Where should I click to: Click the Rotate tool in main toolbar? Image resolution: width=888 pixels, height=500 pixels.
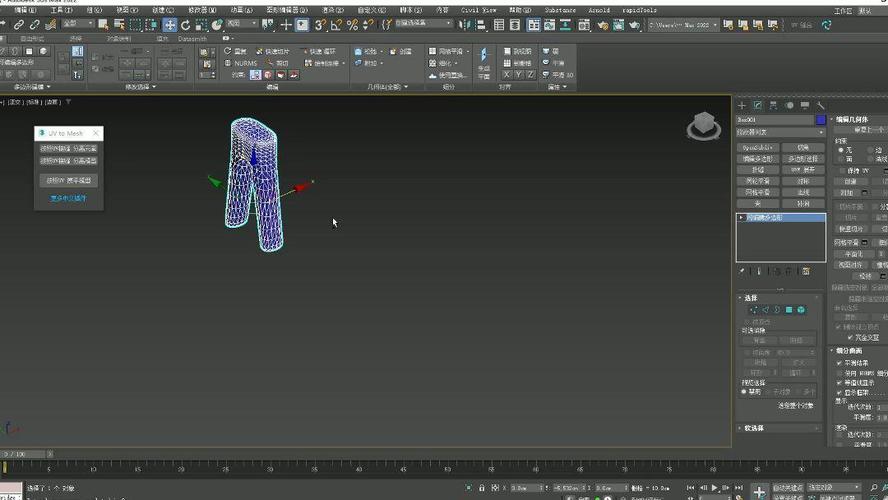pyautogui.click(x=186, y=25)
